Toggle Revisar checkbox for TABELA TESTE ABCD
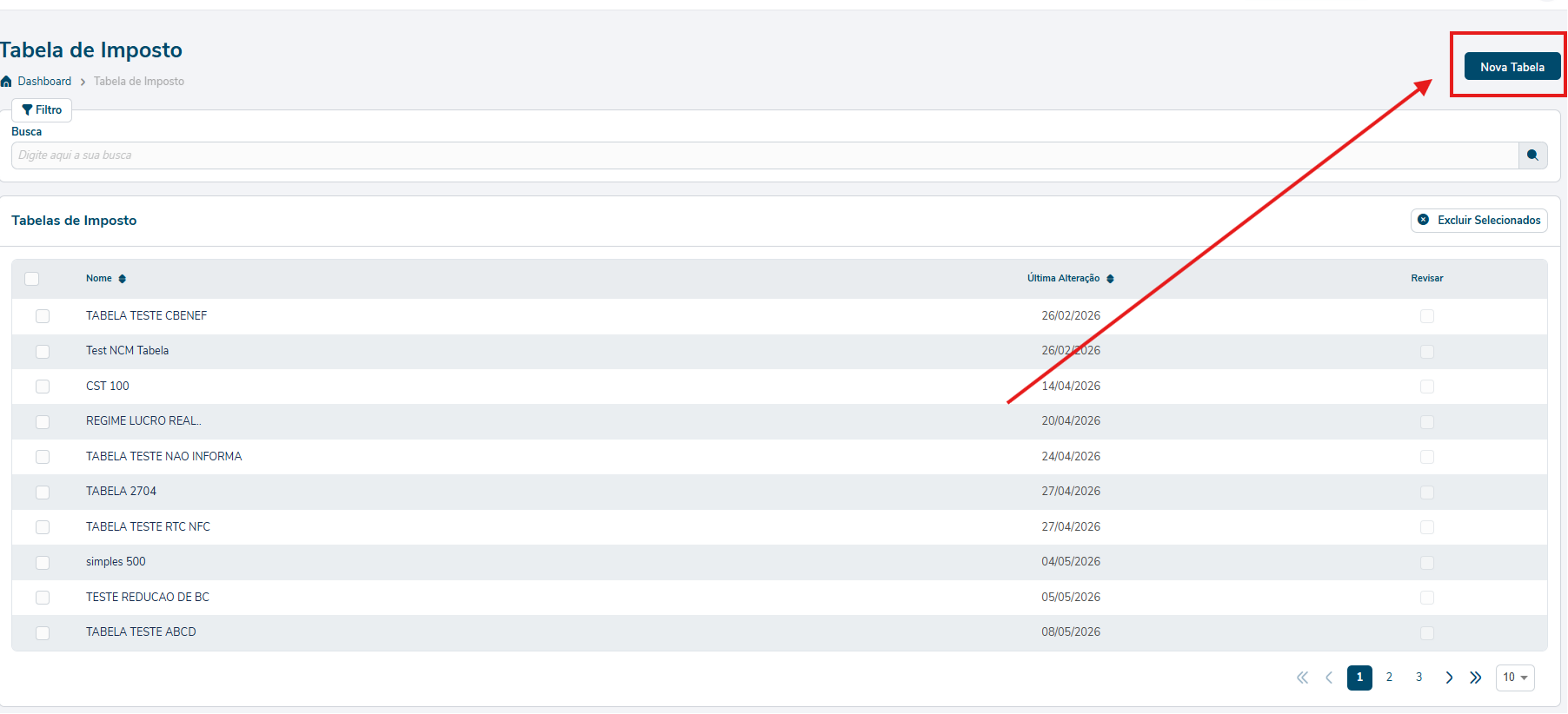This screenshot has height=714, width=1568. pyautogui.click(x=1427, y=633)
